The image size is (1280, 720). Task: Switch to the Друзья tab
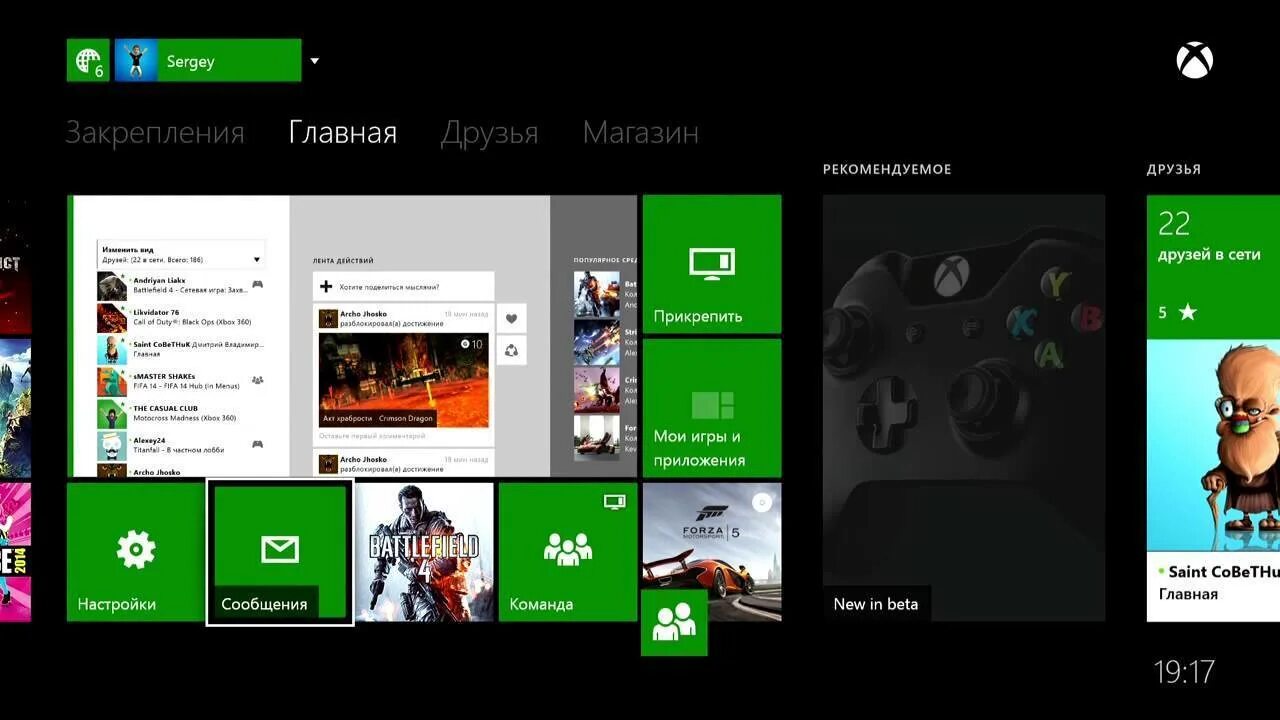(x=489, y=132)
